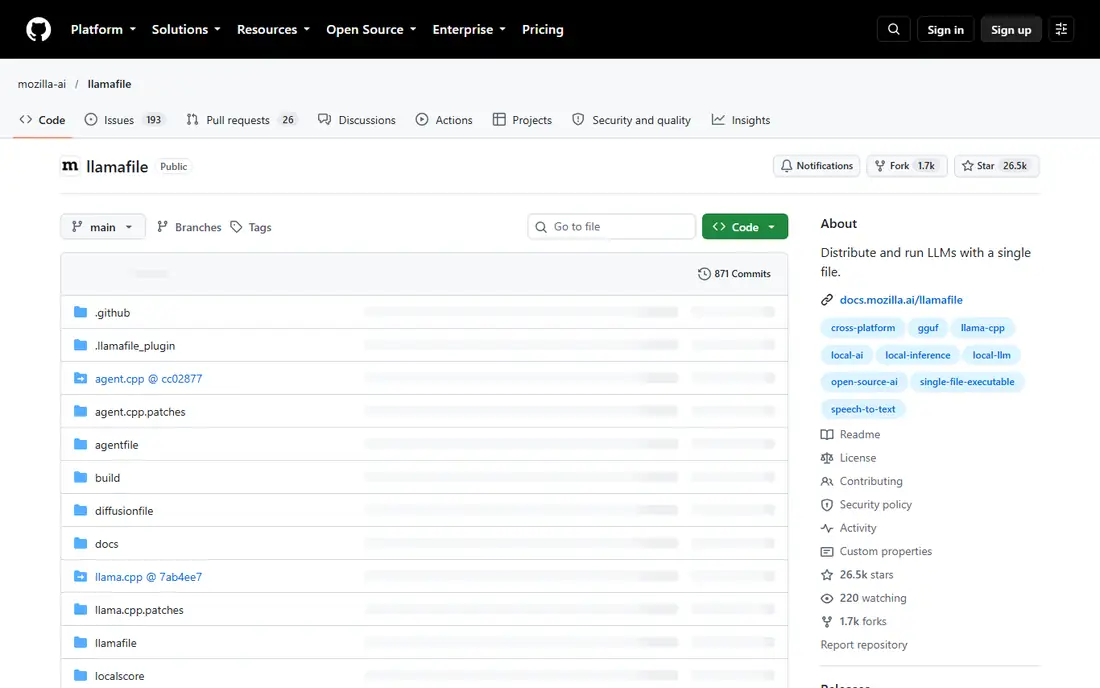Click the Security policy shield icon
This screenshot has height=688, width=1100.
tap(827, 505)
